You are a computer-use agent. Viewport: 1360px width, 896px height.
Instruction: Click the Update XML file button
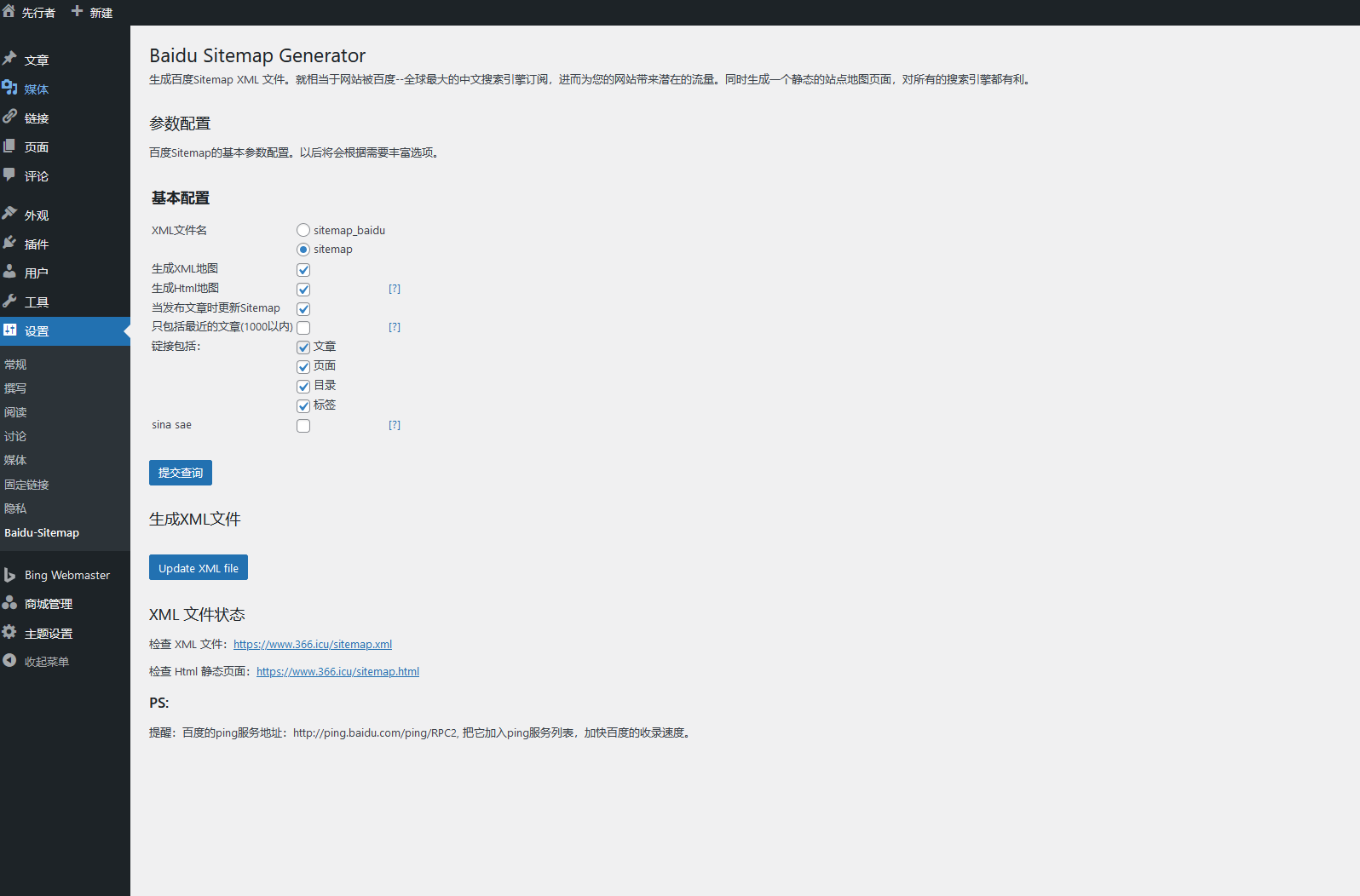[x=199, y=568]
